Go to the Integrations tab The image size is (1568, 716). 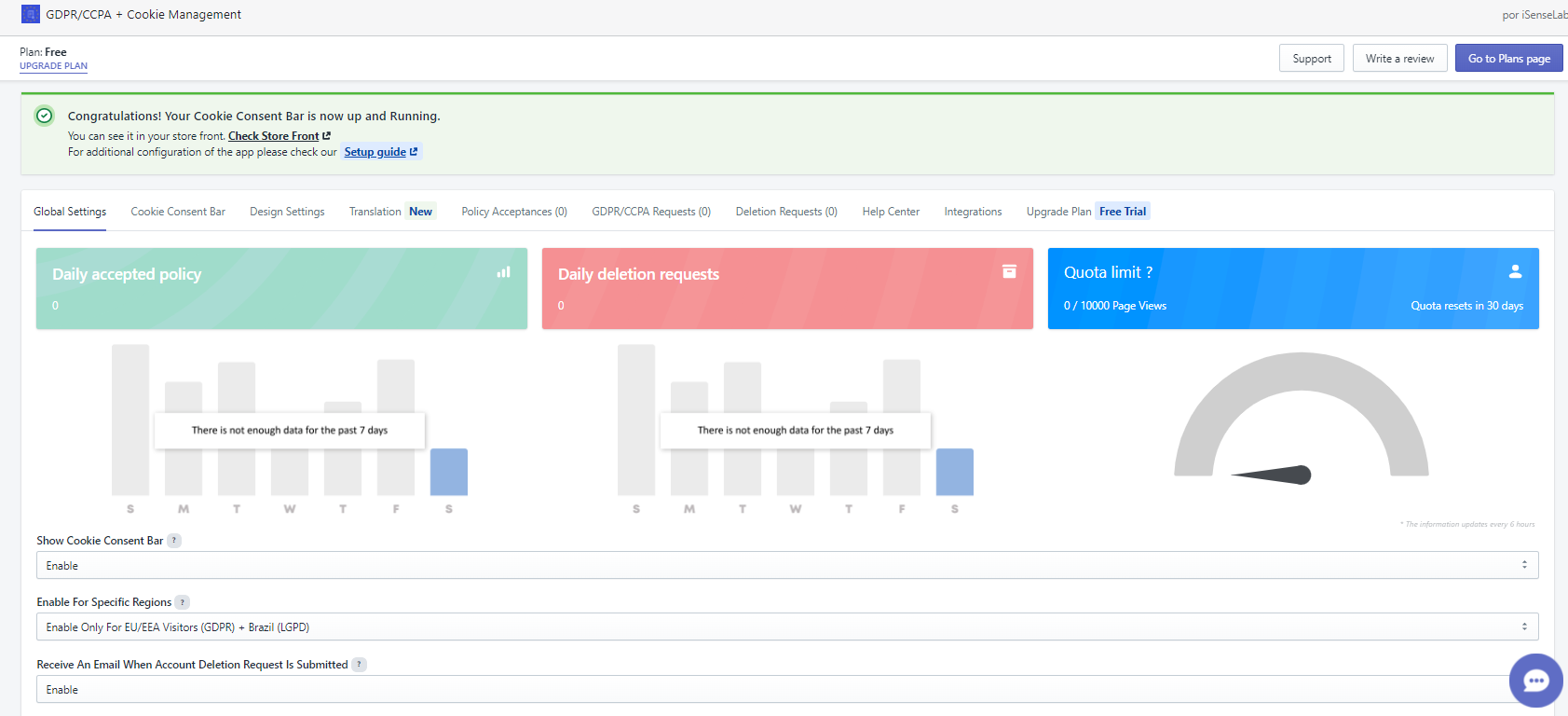point(973,212)
